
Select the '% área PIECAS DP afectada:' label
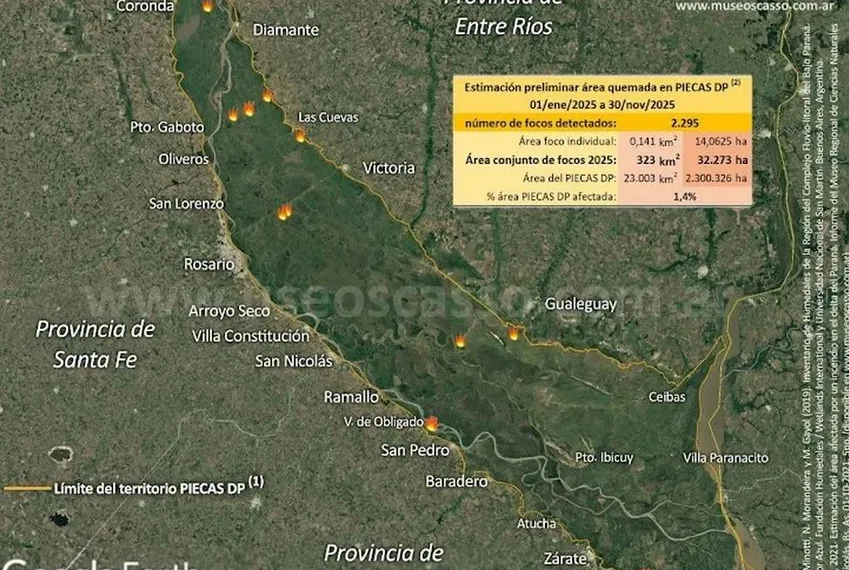pos(551,196)
